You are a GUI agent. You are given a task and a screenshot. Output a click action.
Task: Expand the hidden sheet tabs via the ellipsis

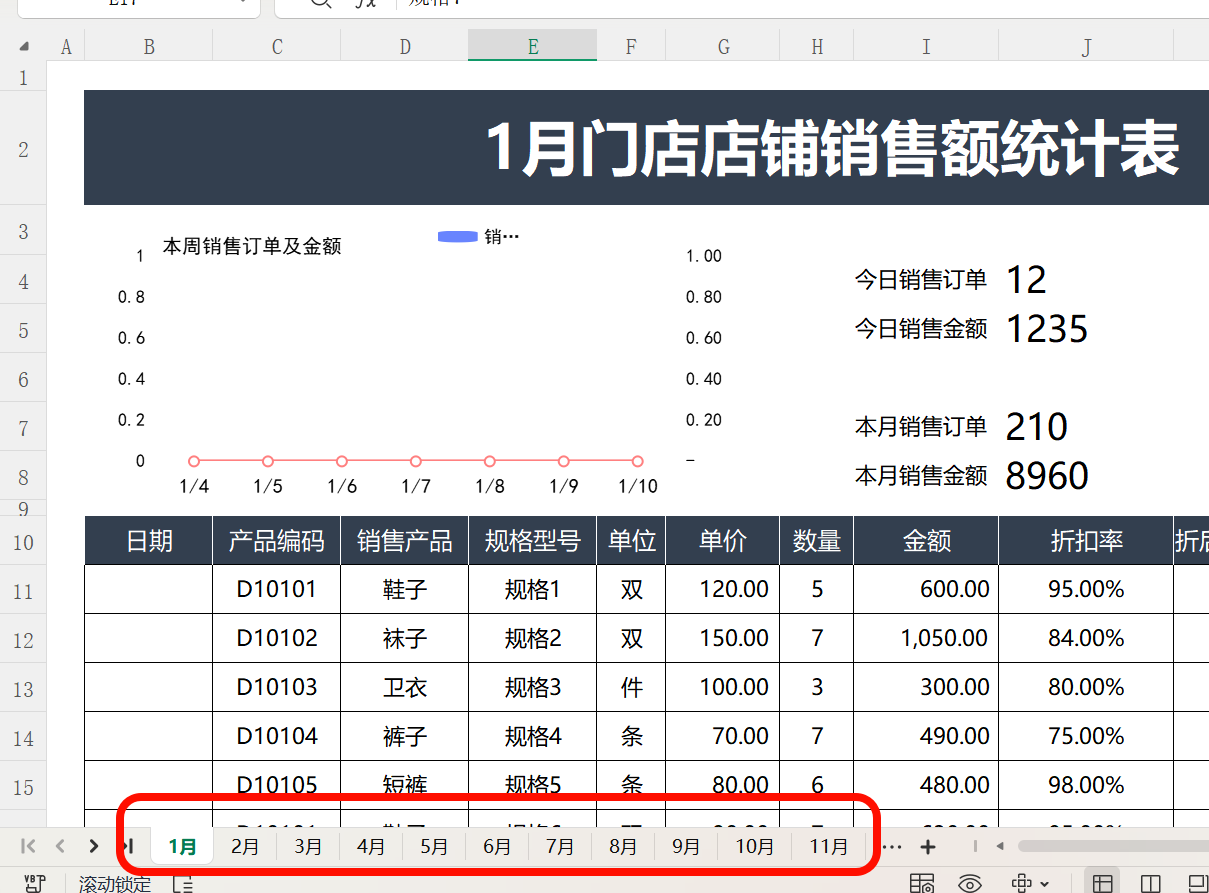pyautogui.click(x=891, y=845)
